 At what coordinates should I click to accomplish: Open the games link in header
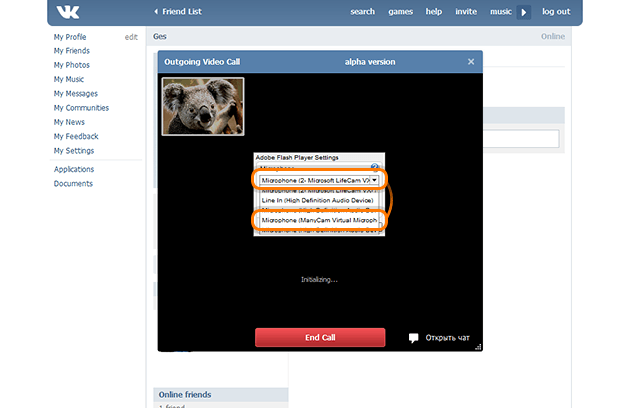coord(401,12)
